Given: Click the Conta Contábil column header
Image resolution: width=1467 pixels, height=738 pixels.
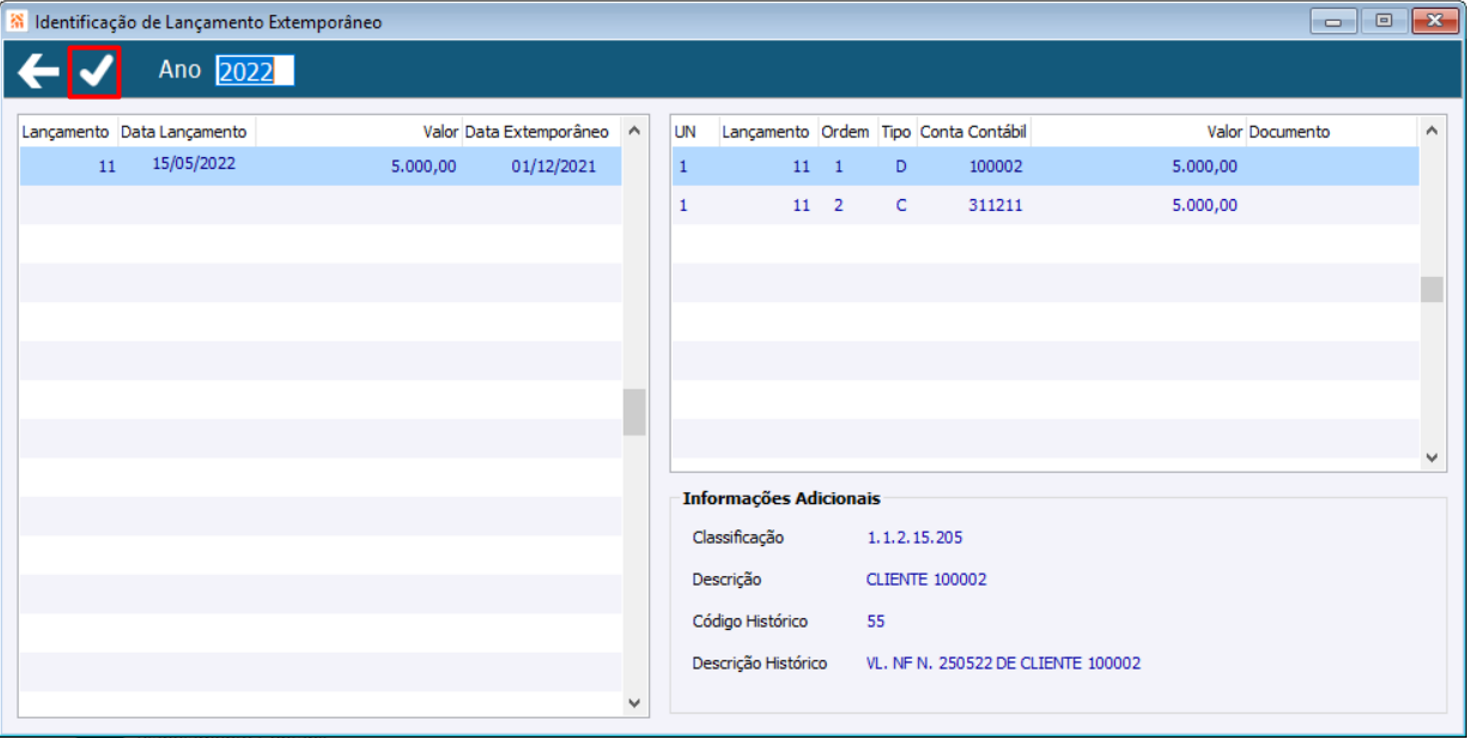Looking at the screenshot, I should 974,132.
